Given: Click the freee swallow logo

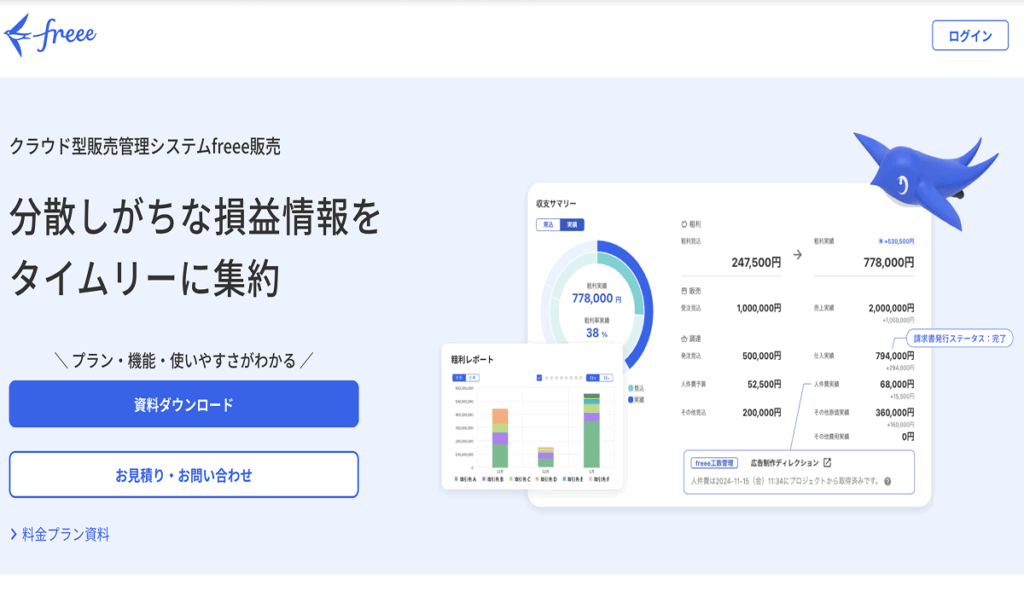Looking at the screenshot, I should (50, 35).
